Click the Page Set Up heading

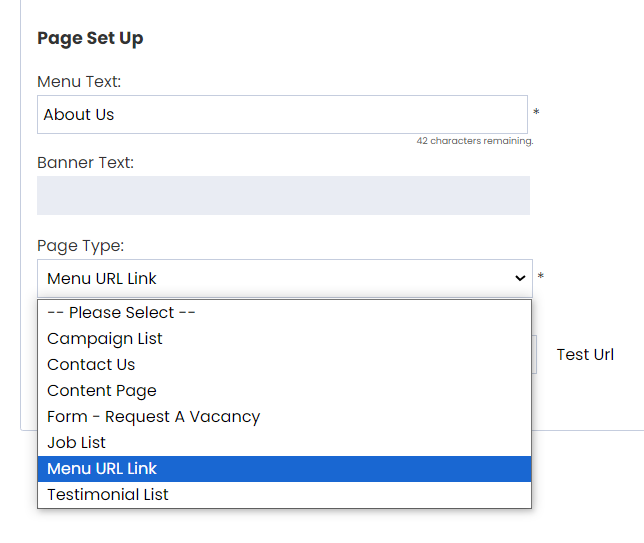click(90, 39)
